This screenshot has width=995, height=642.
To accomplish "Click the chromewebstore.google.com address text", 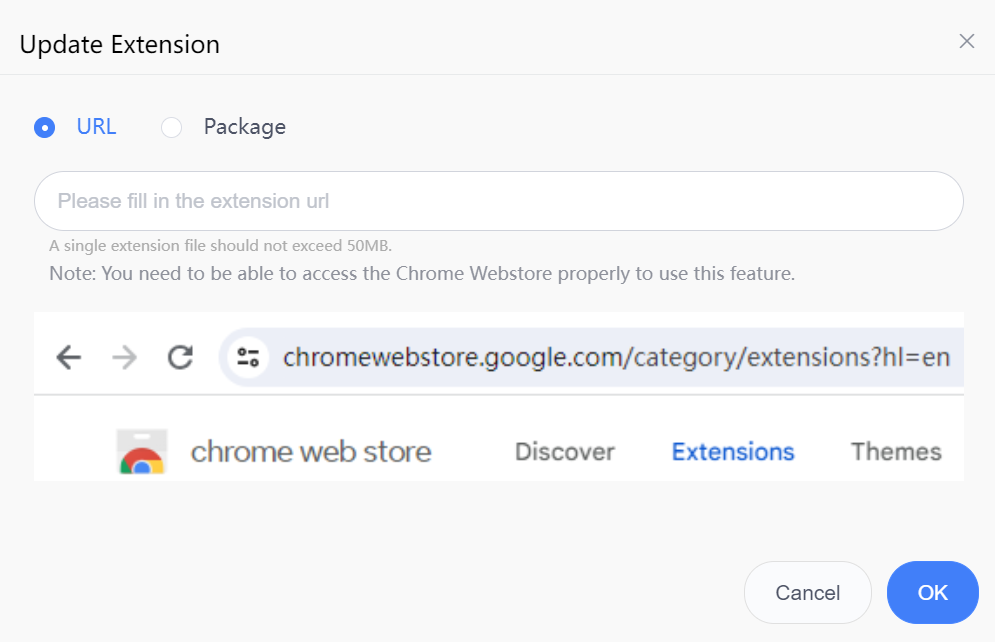I will pyautogui.click(x=616, y=357).
